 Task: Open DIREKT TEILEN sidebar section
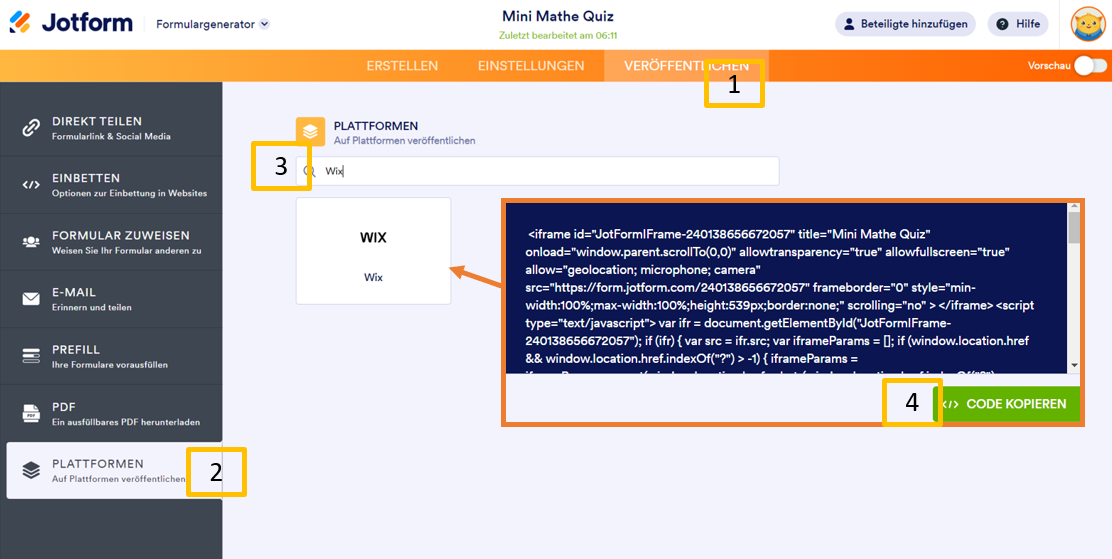tap(111, 128)
